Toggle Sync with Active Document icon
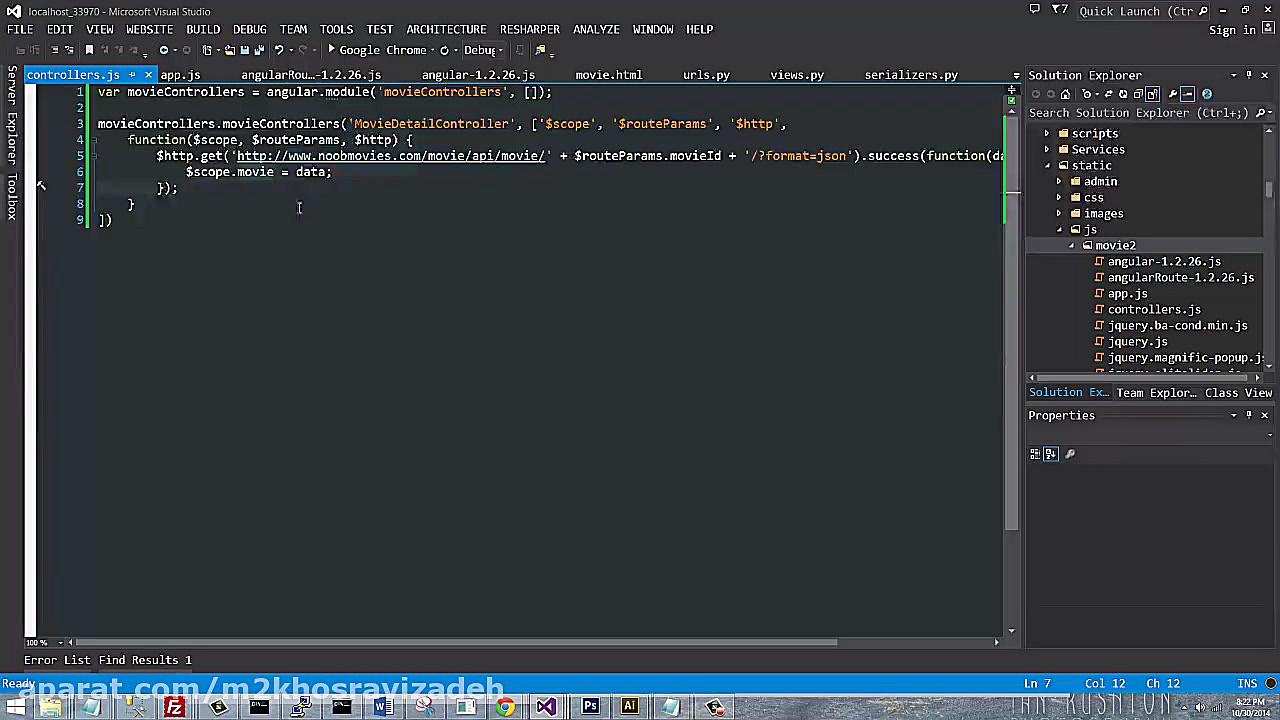 click(1109, 93)
